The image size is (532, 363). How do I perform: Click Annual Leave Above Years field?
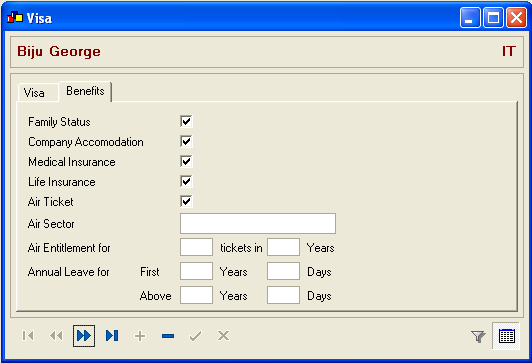pos(196,295)
